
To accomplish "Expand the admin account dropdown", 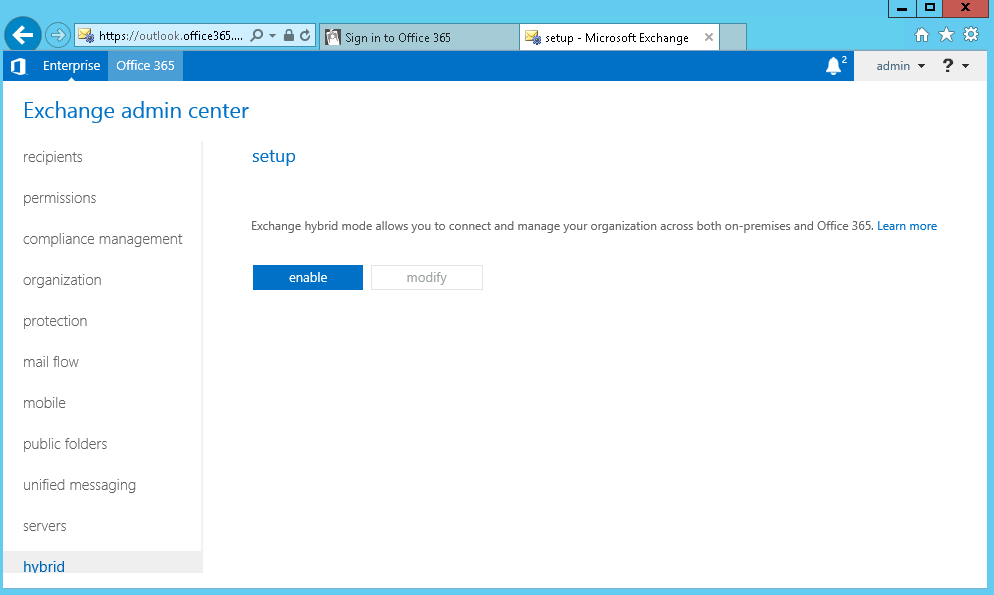I will (x=900, y=66).
